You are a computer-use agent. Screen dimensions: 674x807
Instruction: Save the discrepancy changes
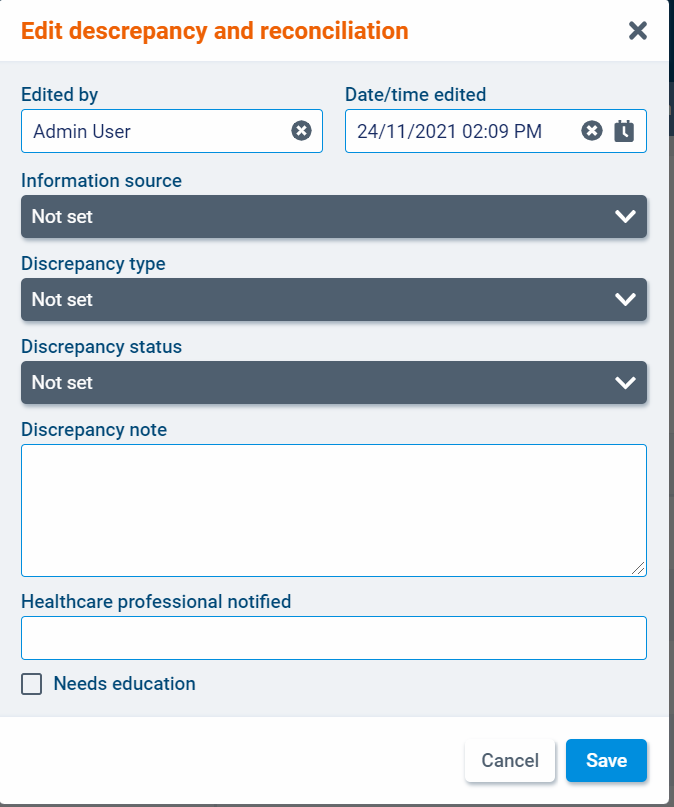coord(606,760)
